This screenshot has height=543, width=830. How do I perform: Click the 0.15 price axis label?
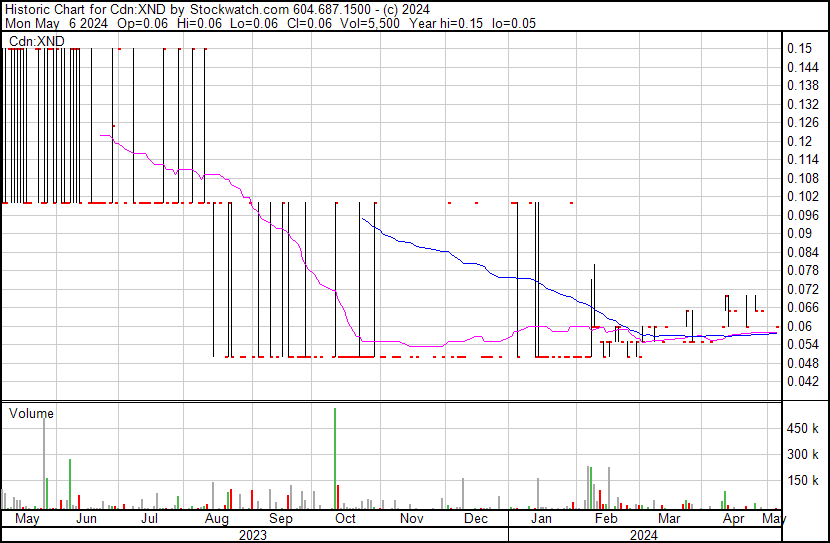[798, 48]
